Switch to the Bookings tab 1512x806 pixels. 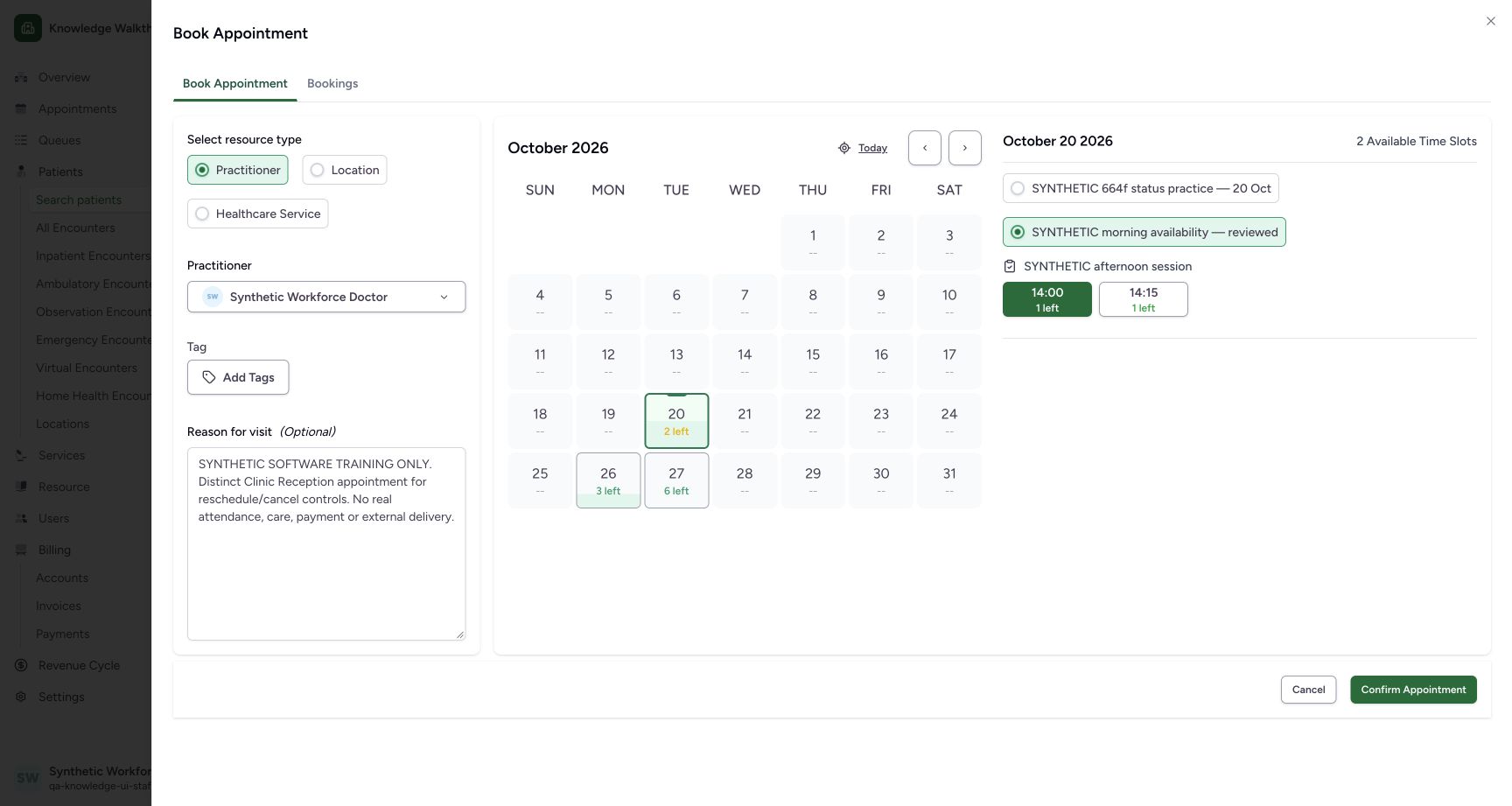[332, 83]
